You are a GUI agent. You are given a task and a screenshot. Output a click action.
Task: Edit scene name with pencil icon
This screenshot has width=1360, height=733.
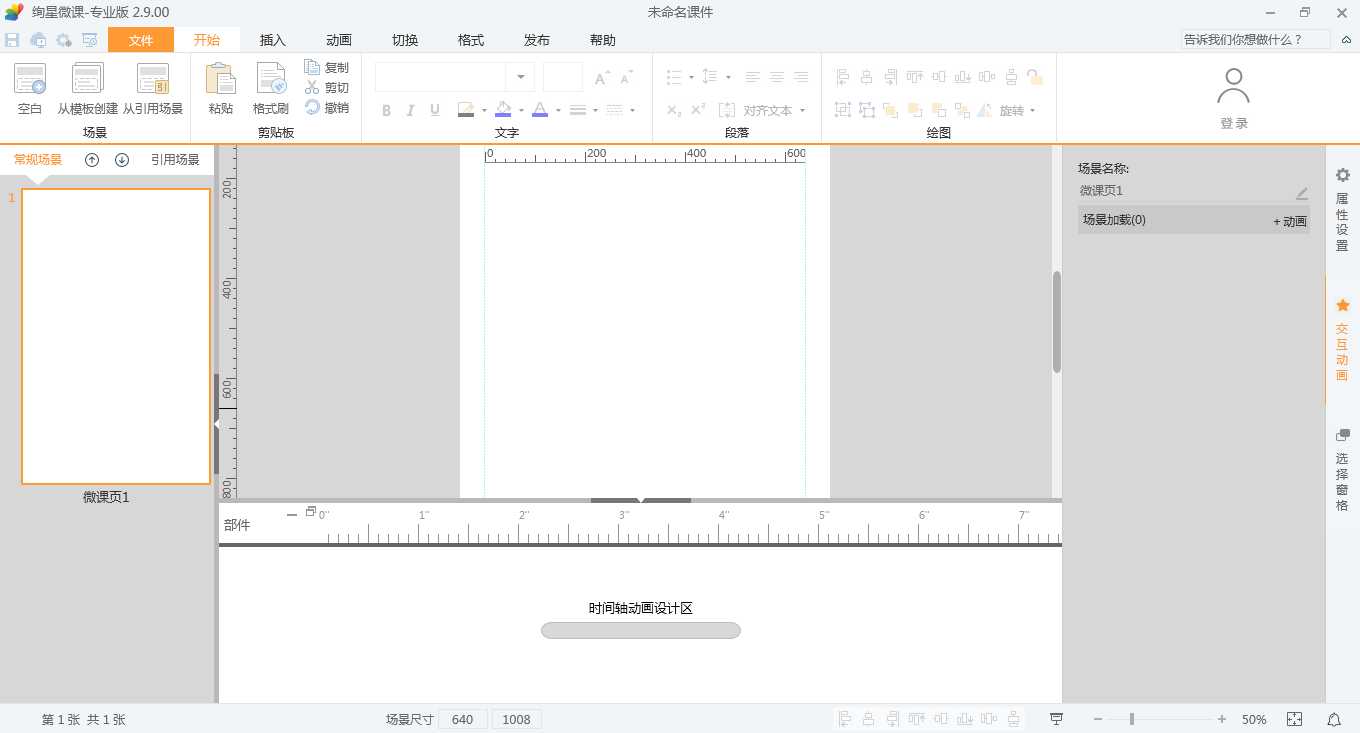[1301, 193]
